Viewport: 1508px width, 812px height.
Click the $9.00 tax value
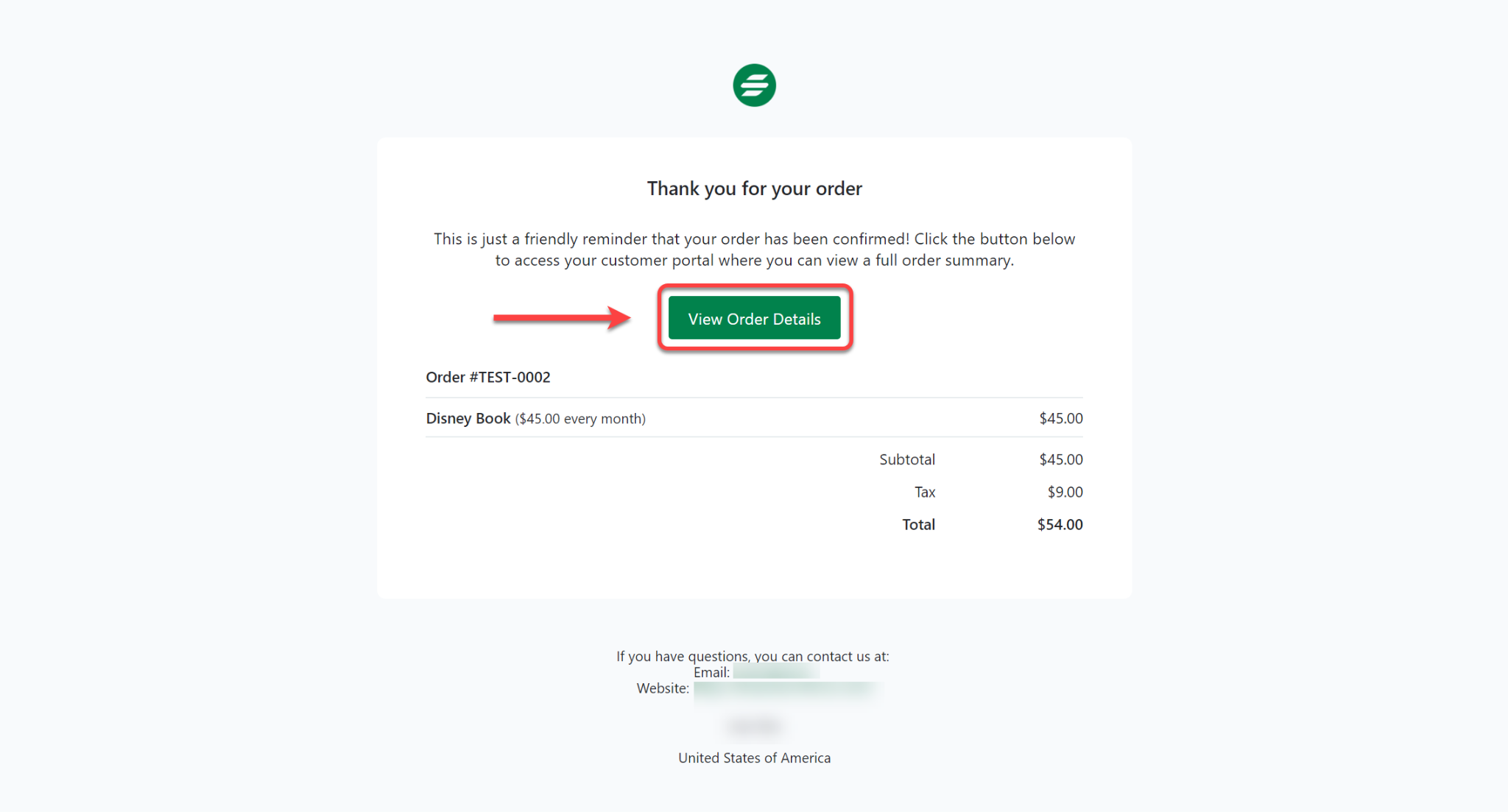click(x=1065, y=492)
